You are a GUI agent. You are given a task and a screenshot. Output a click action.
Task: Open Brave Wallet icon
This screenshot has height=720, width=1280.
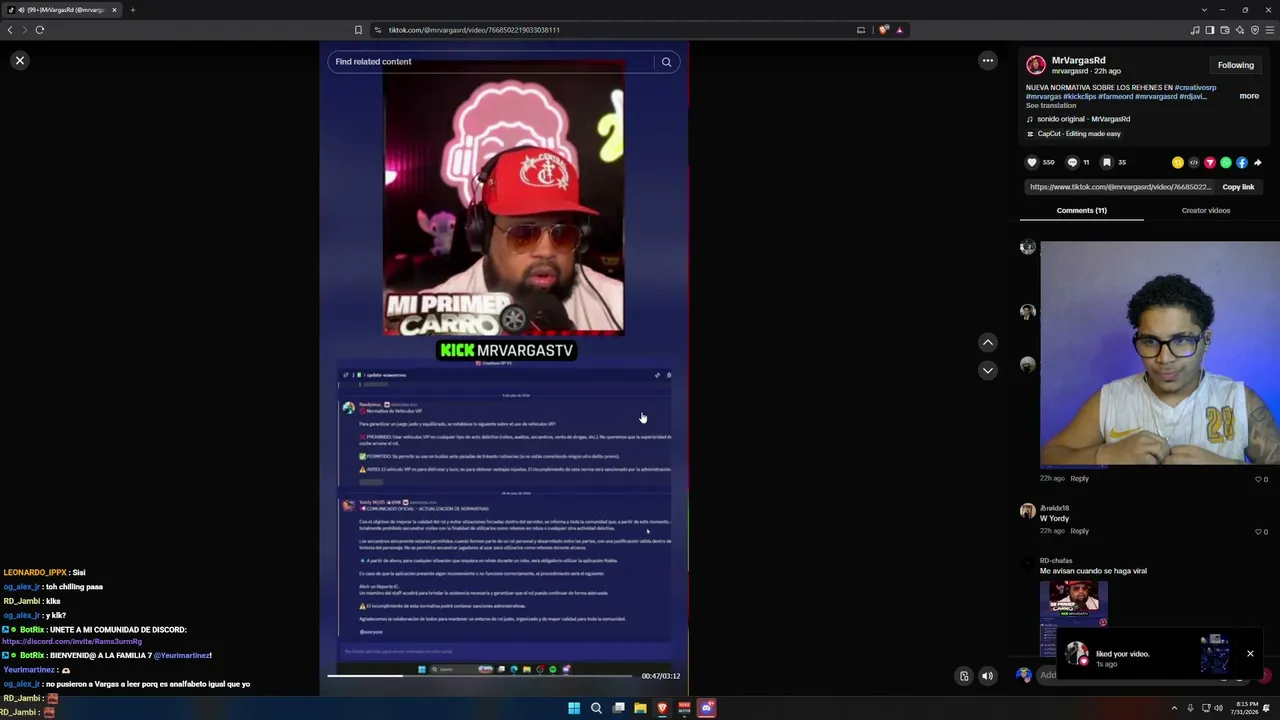coord(1224,30)
